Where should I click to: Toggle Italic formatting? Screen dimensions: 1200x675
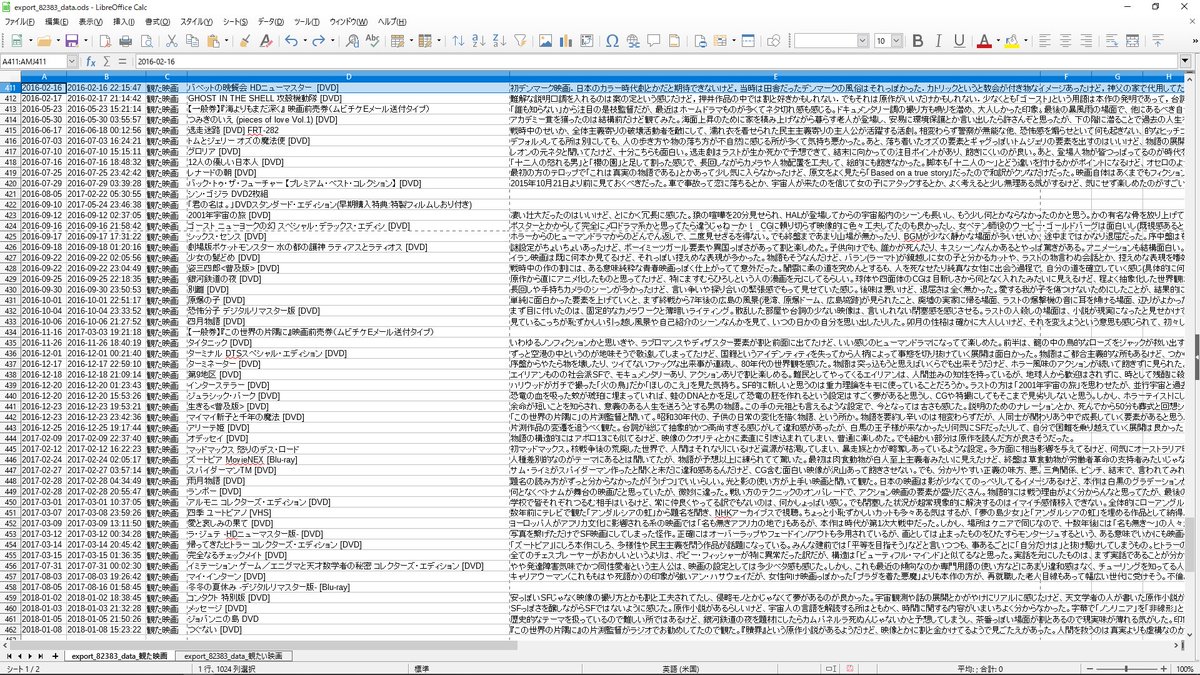938,41
